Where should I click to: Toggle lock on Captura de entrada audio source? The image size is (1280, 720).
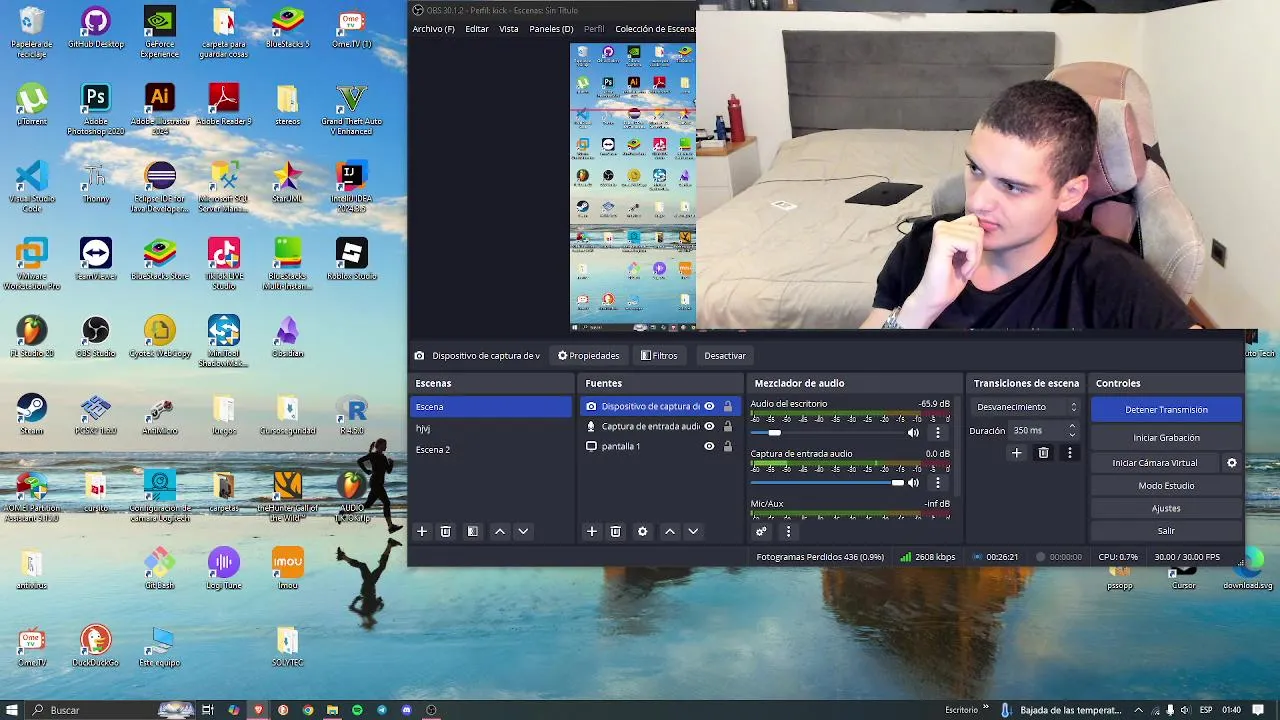pyautogui.click(x=727, y=426)
